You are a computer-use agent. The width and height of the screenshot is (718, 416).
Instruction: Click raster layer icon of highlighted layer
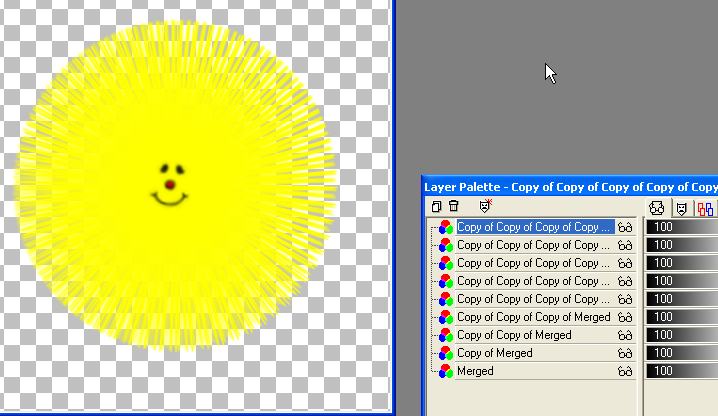(x=446, y=228)
